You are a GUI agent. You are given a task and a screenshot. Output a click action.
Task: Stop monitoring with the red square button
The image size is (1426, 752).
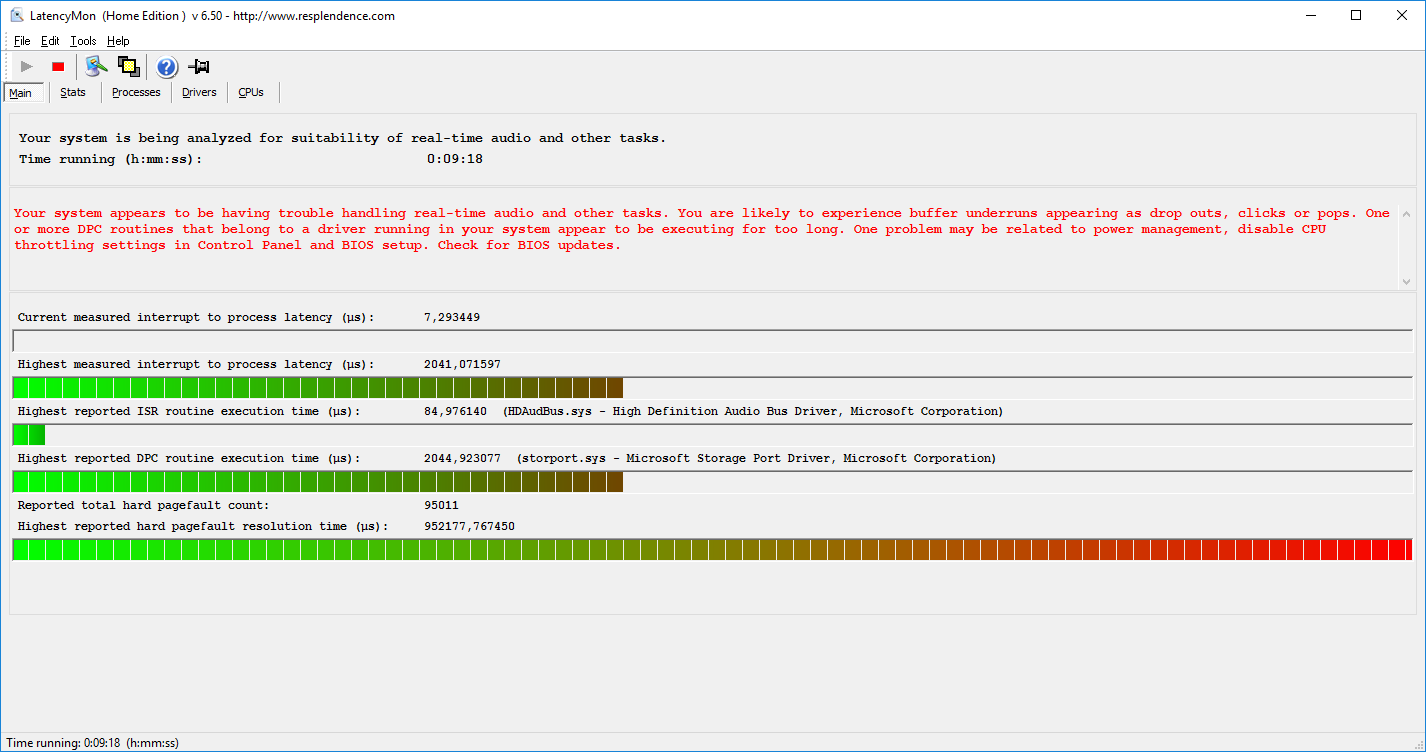tap(58, 67)
